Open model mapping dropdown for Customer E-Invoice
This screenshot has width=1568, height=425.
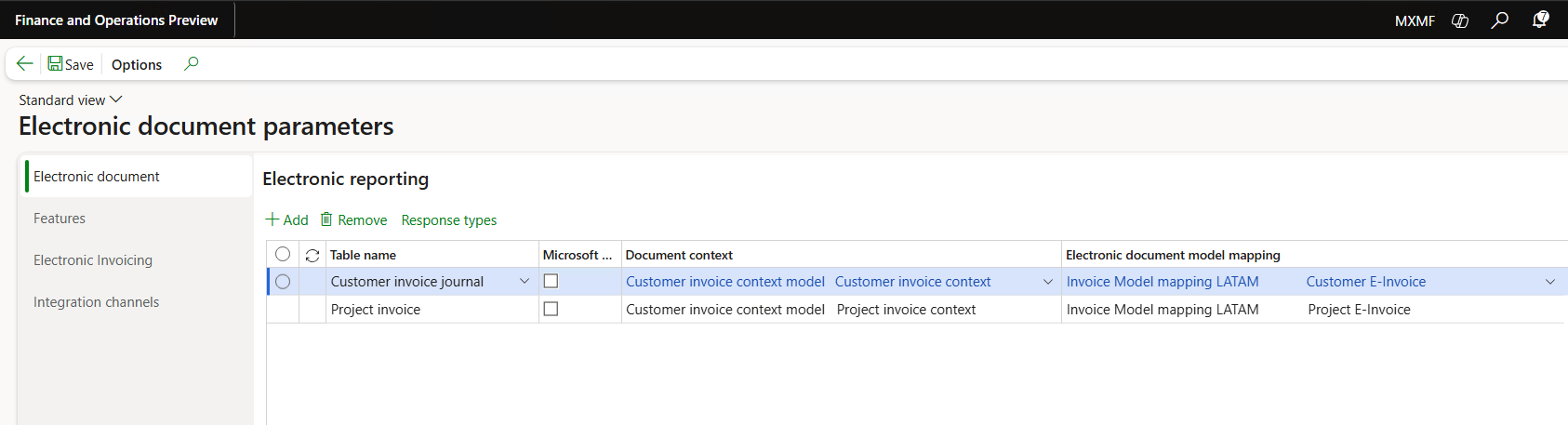click(1550, 282)
